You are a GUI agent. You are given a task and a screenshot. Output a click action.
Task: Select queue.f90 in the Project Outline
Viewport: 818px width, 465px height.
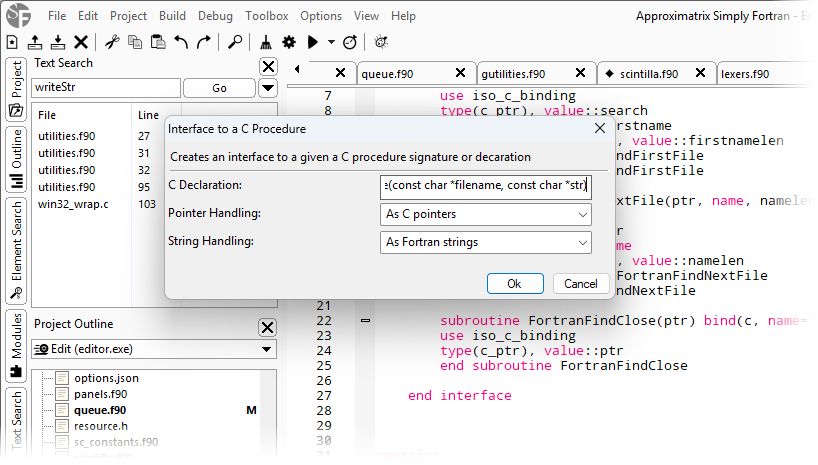[100, 410]
